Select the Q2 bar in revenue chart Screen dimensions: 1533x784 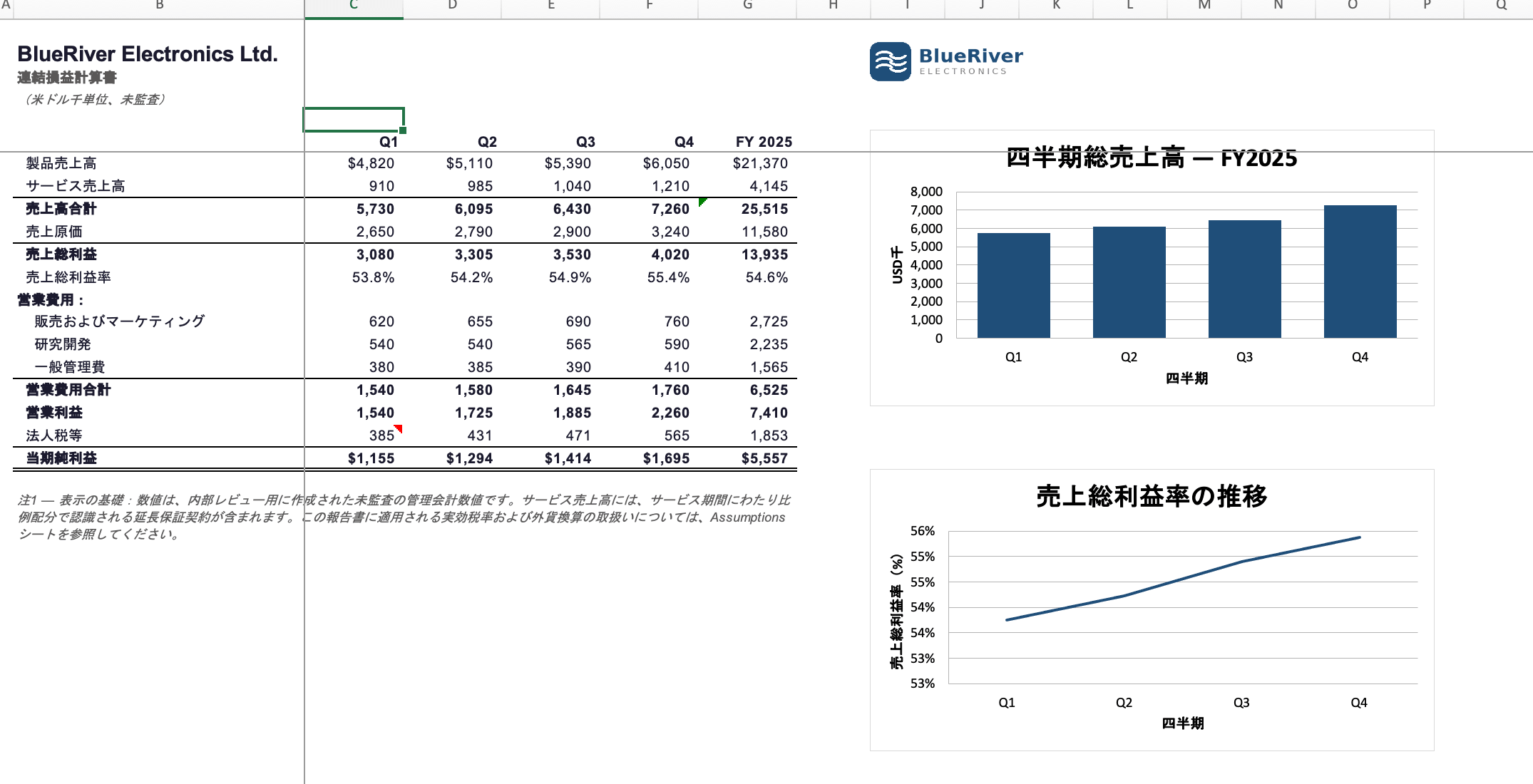pos(1129,282)
